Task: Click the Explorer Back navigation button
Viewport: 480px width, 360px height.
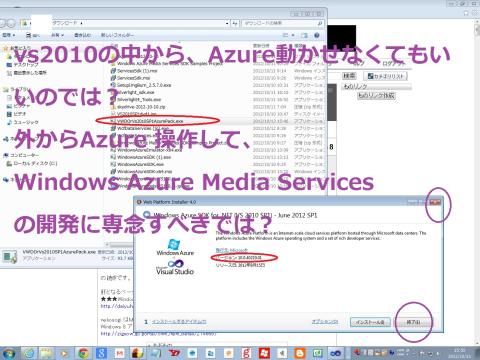Action: (x=3, y=23)
